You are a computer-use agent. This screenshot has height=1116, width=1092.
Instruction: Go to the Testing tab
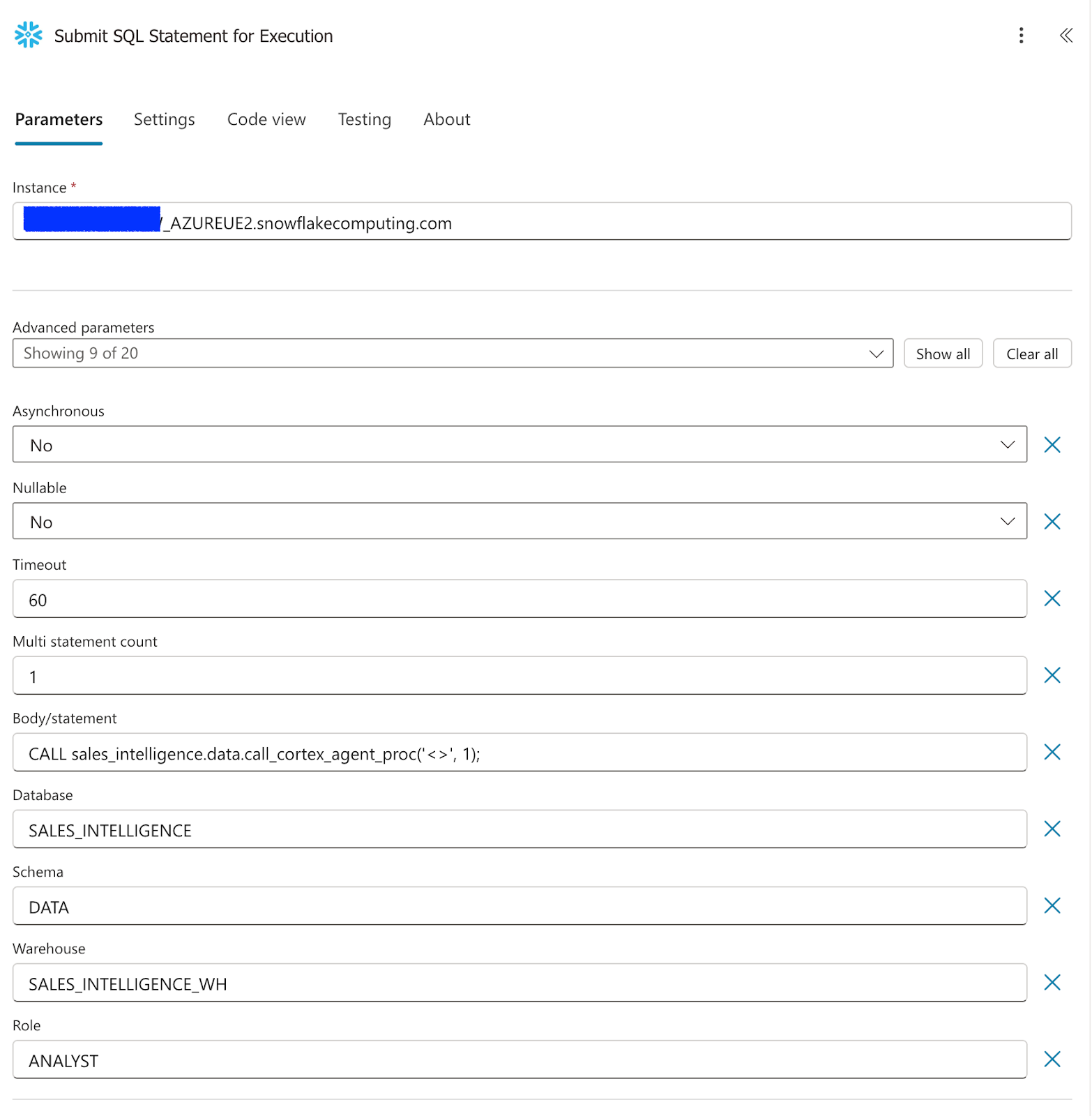click(x=364, y=119)
